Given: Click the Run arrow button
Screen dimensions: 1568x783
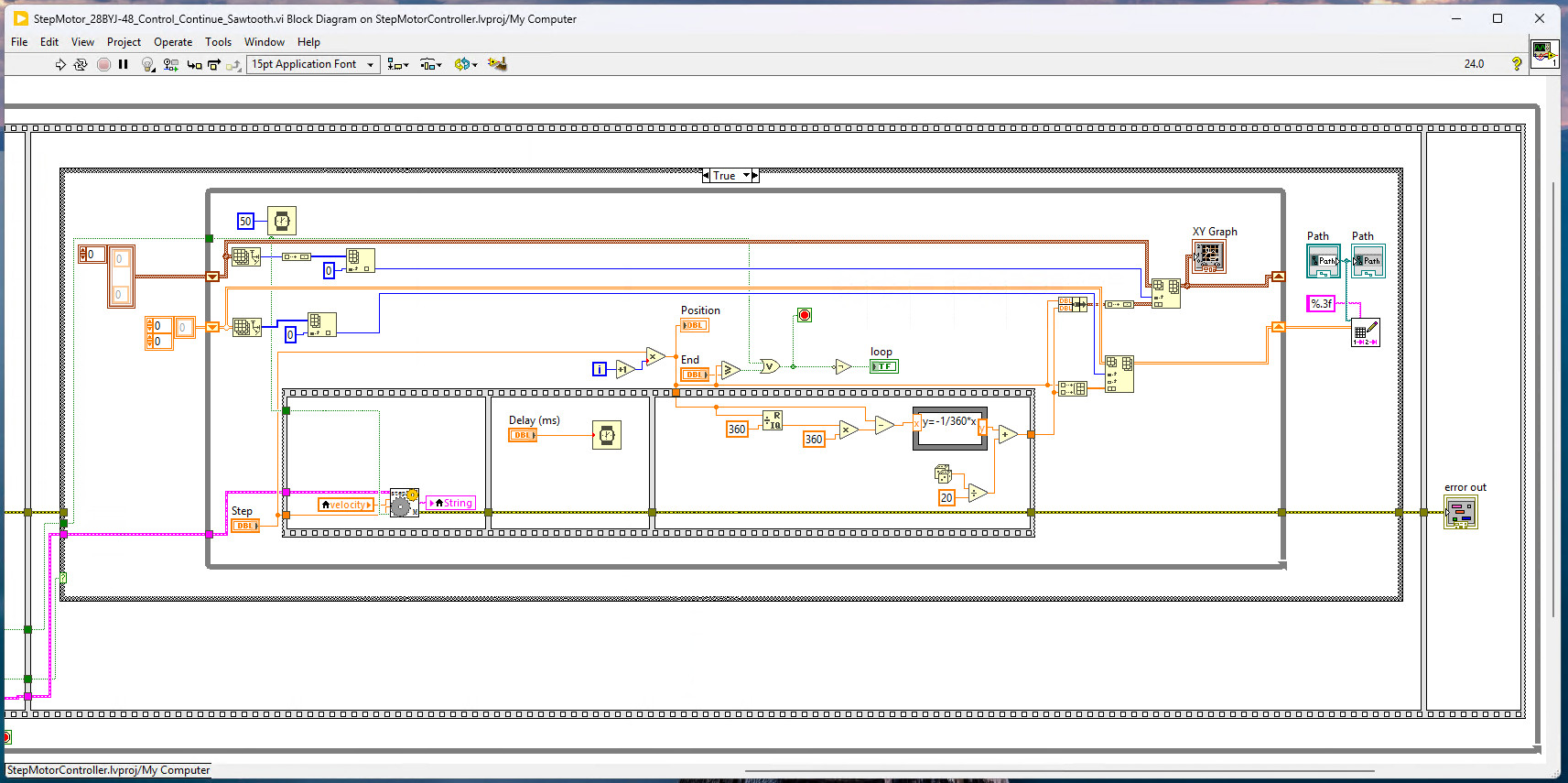Looking at the screenshot, I should (60, 64).
